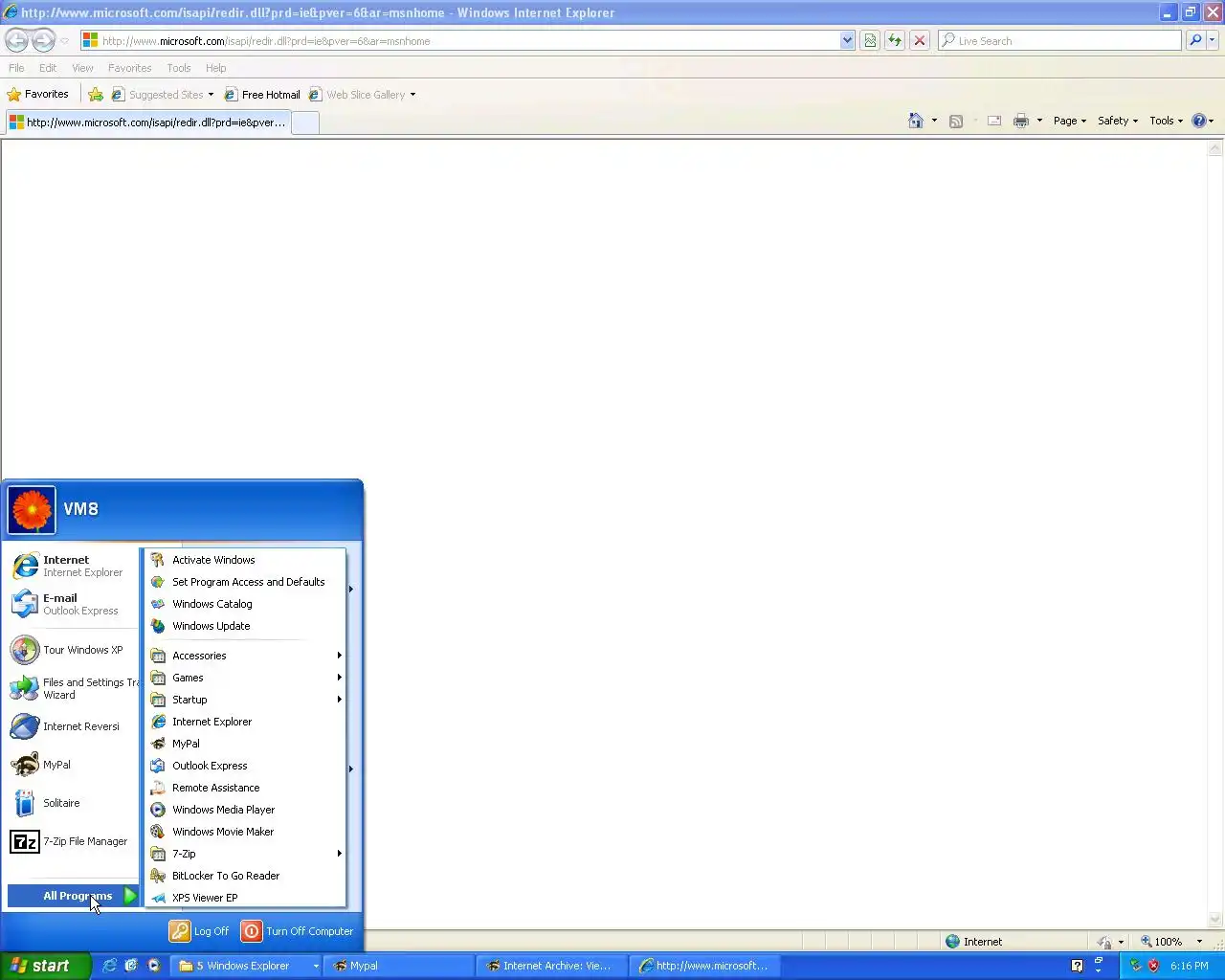Click the RSS Feeds icon
Viewport: 1225px width, 980px height.
click(956, 121)
